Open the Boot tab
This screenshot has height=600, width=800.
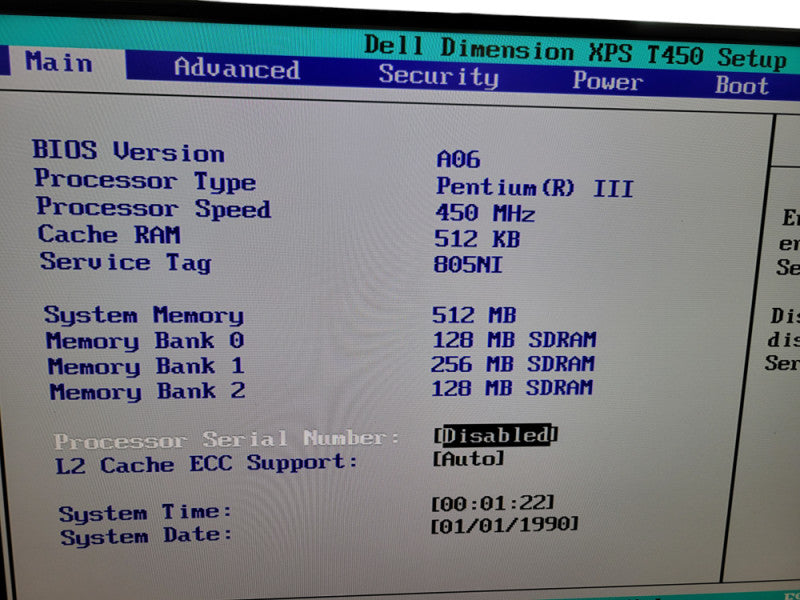(742, 85)
